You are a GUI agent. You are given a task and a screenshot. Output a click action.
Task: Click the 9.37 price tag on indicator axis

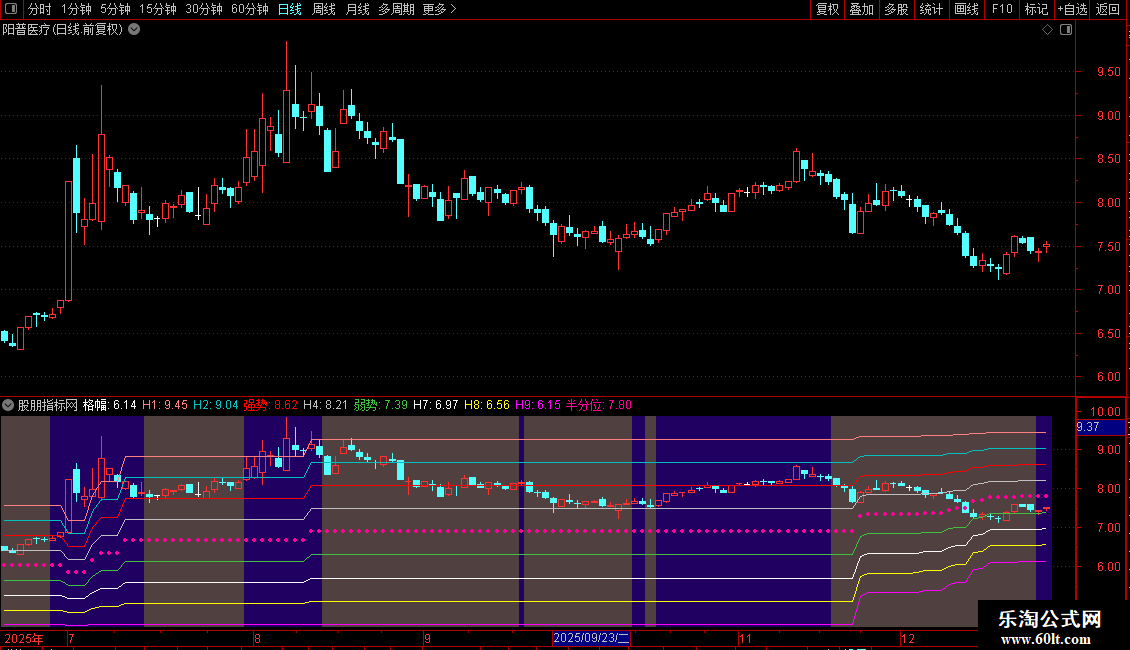(x=1100, y=427)
